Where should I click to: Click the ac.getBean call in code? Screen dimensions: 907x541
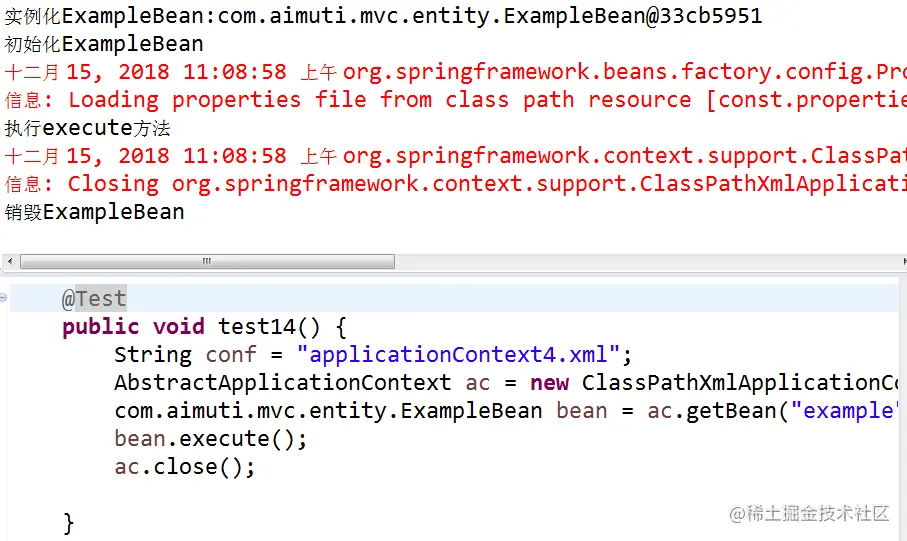(772, 411)
